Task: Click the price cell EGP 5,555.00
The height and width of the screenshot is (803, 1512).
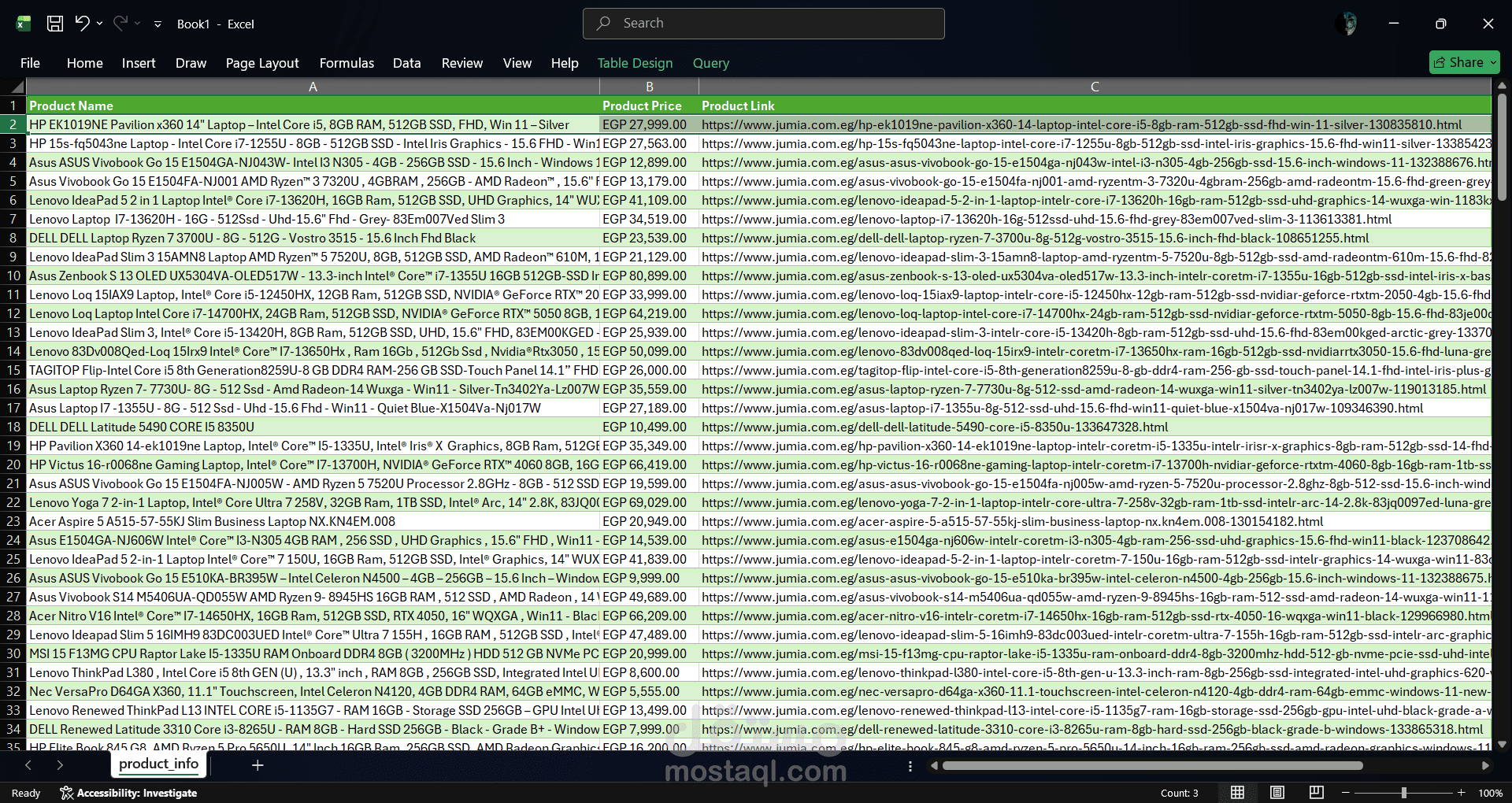Action: (x=650, y=691)
